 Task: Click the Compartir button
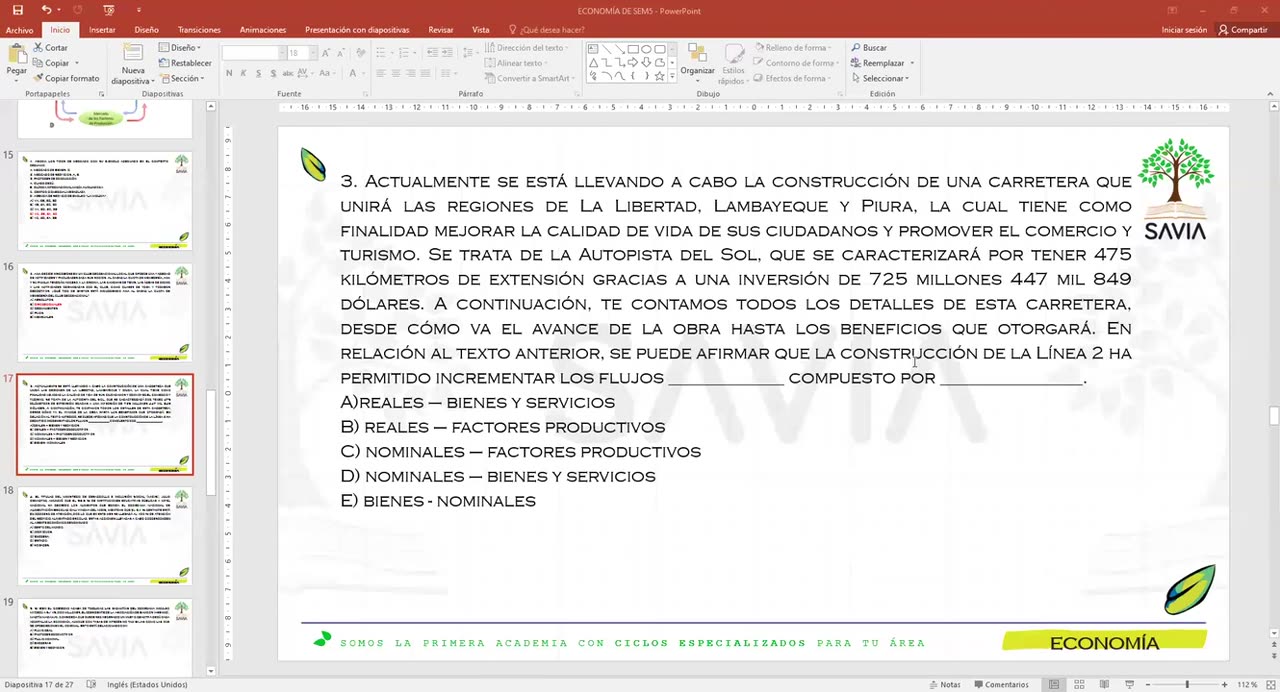[1243, 30]
